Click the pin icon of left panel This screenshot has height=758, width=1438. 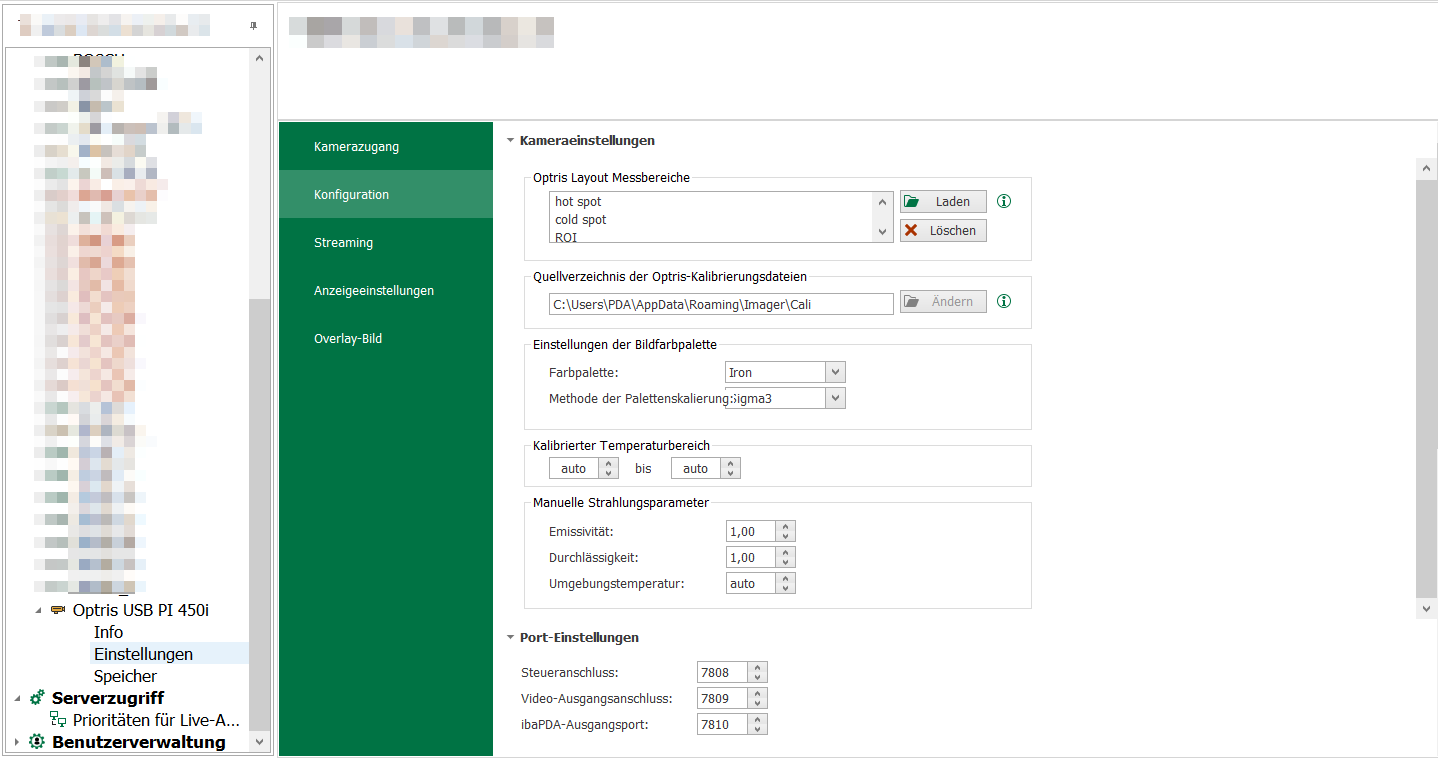point(253,27)
